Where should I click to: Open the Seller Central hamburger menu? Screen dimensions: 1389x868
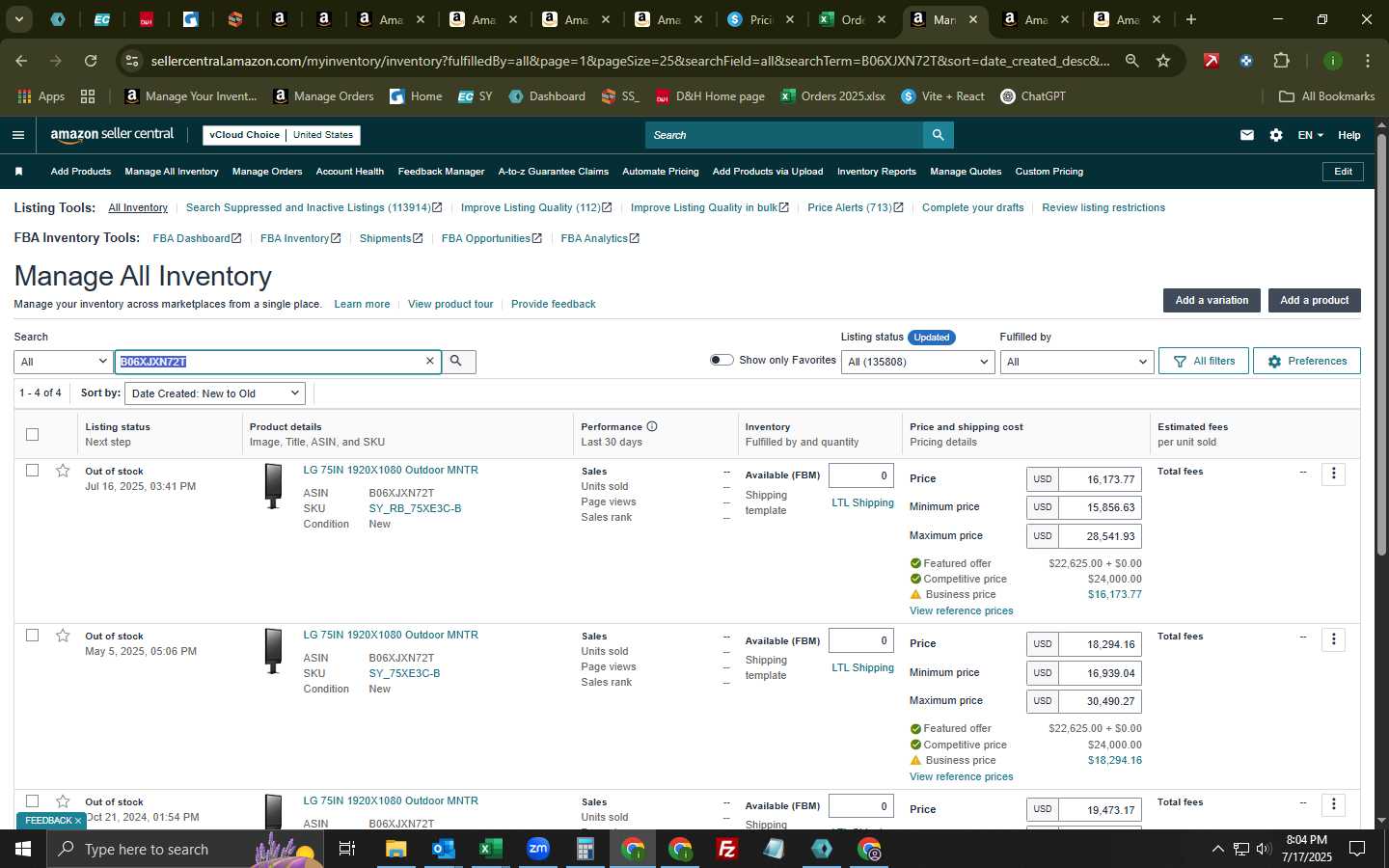(18, 135)
